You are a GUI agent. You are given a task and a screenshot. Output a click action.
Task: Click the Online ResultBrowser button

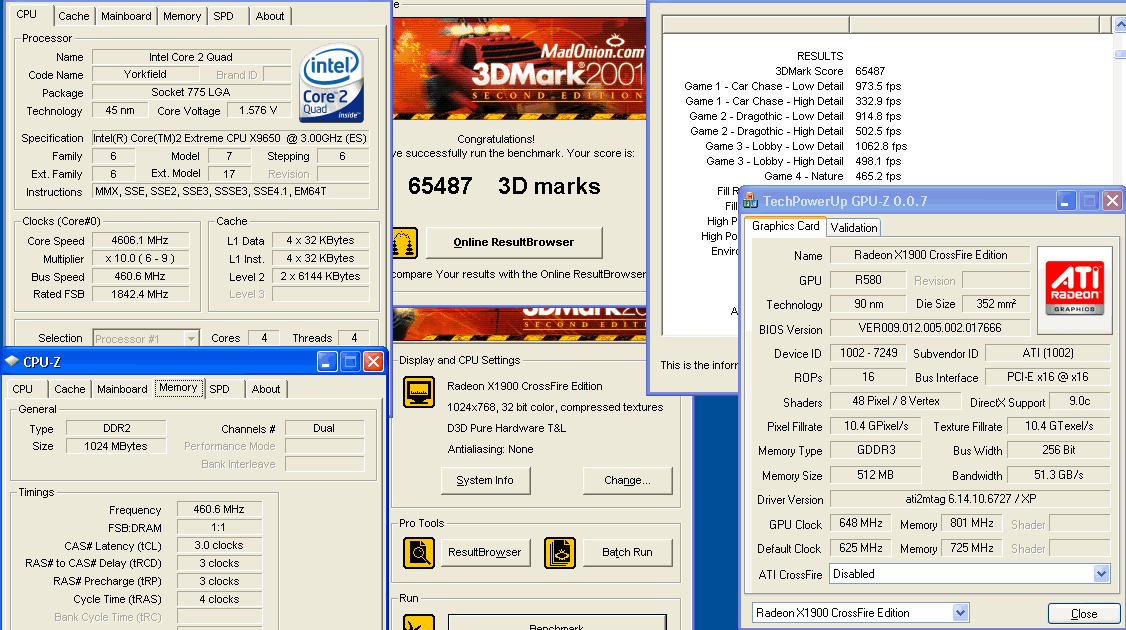[514, 243]
